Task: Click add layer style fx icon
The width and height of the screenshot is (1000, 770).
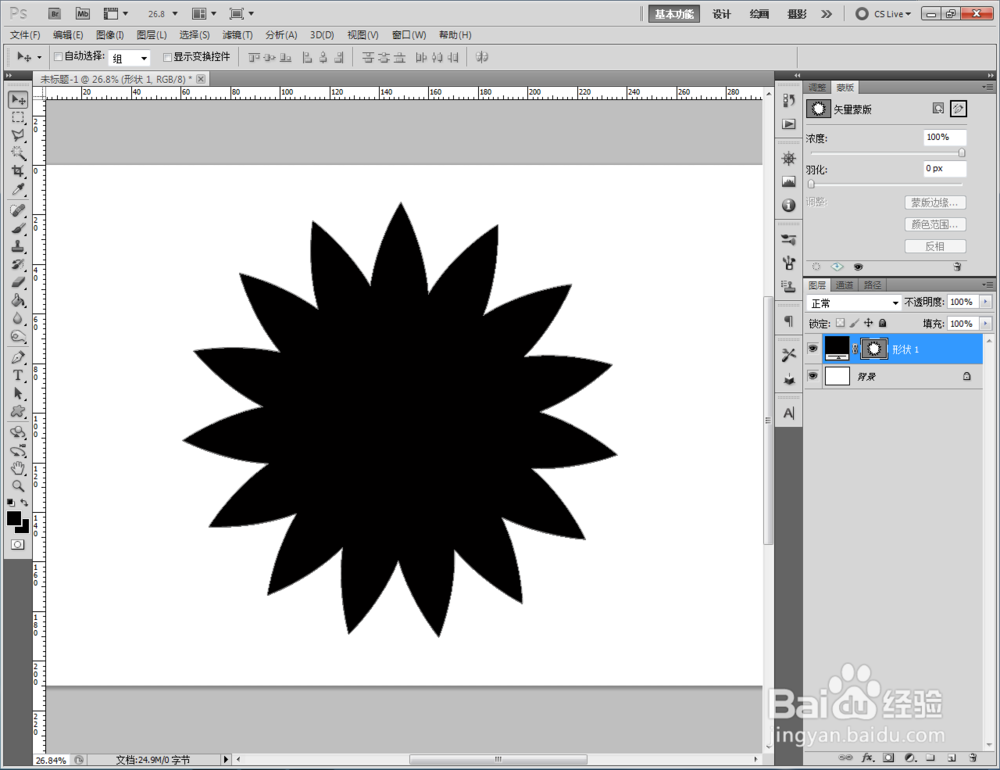Action: click(x=867, y=758)
